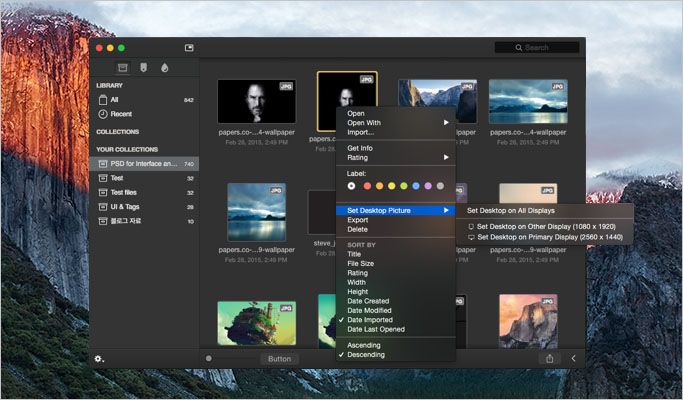Click JPG badge on the selected thumbnail
The width and height of the screenshot is (683, 400).
(x=366, y=79)
